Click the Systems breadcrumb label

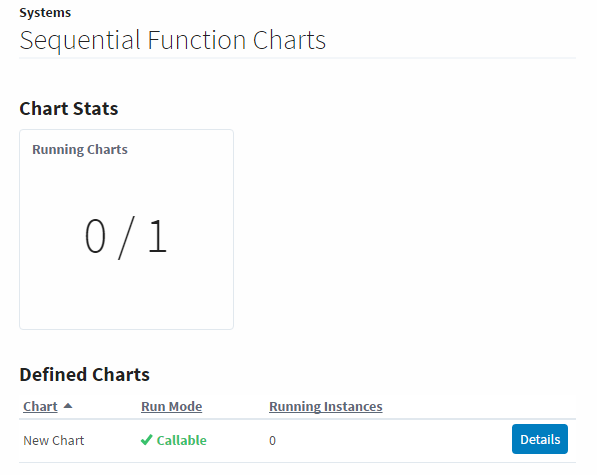click(x=45, y=13)
